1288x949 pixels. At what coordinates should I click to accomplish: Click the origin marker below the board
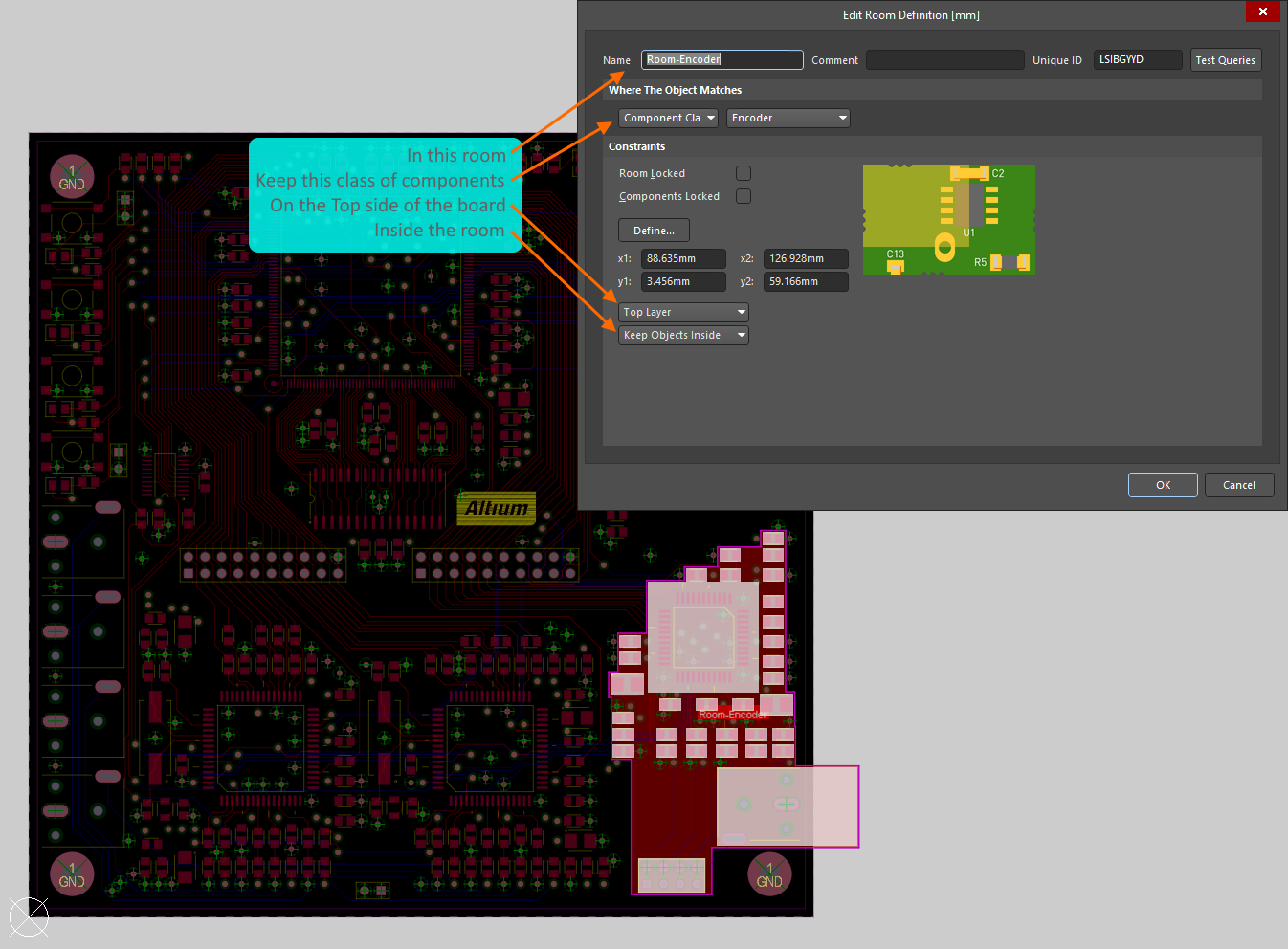(x=29, y=917)
